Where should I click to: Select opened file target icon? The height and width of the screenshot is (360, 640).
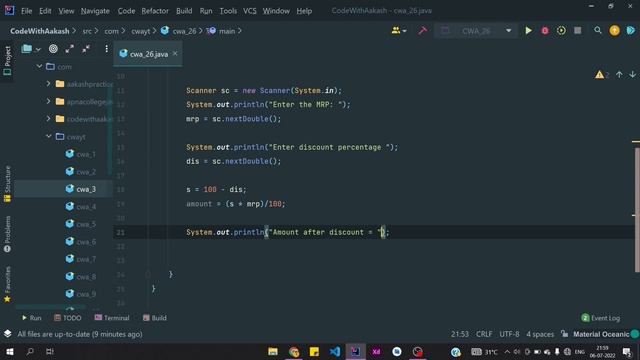(x=53, y=49)
